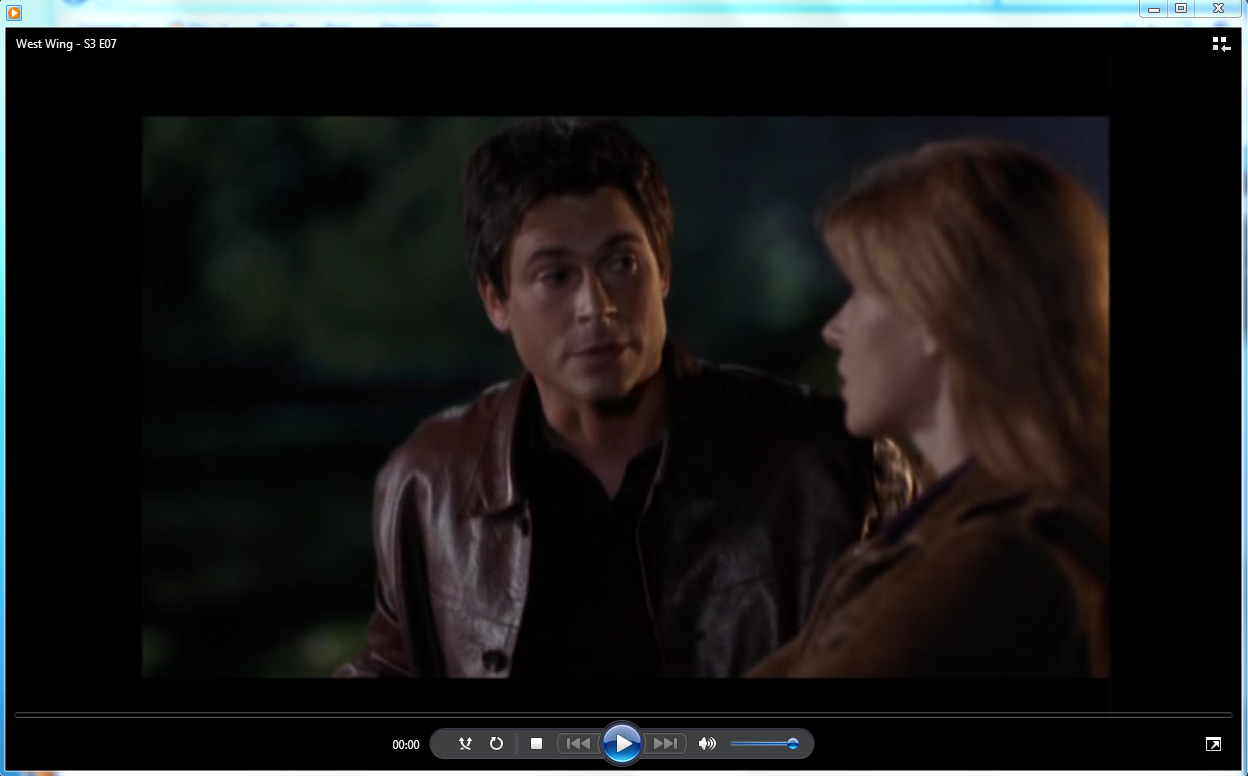Click the 00:00 elapsed time display
This screenshot has width=1248, height=776.
(406, 744)
